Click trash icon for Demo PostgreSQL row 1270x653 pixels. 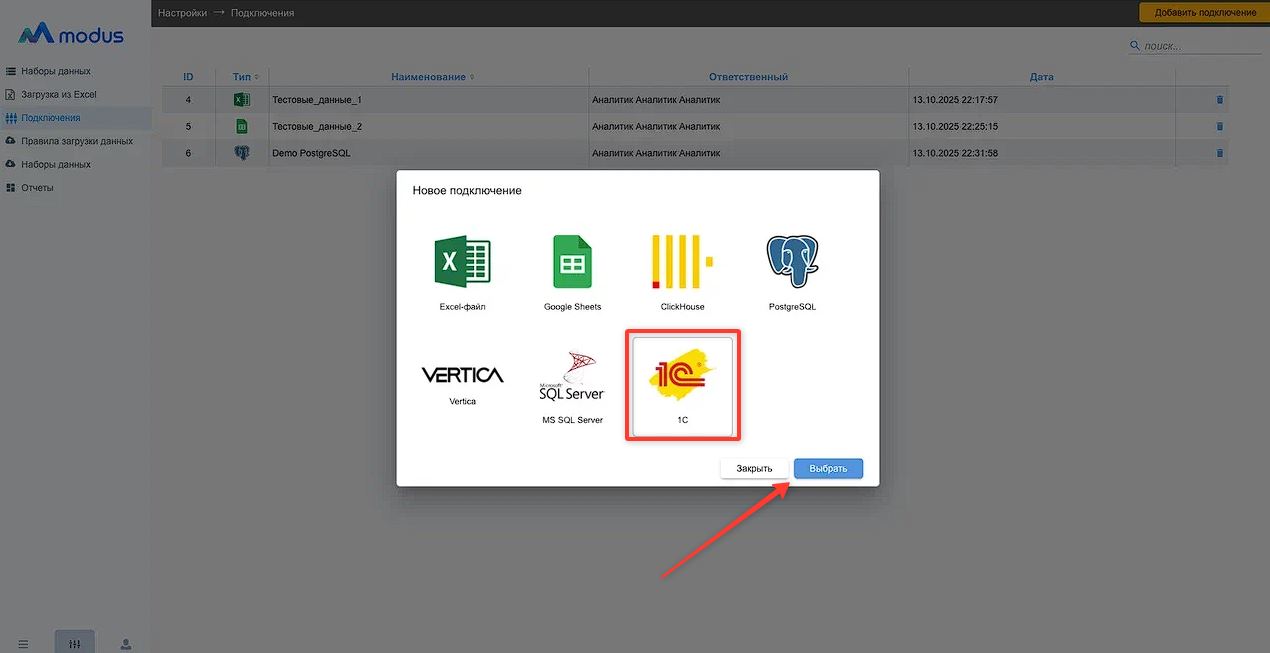point(1219,153)
